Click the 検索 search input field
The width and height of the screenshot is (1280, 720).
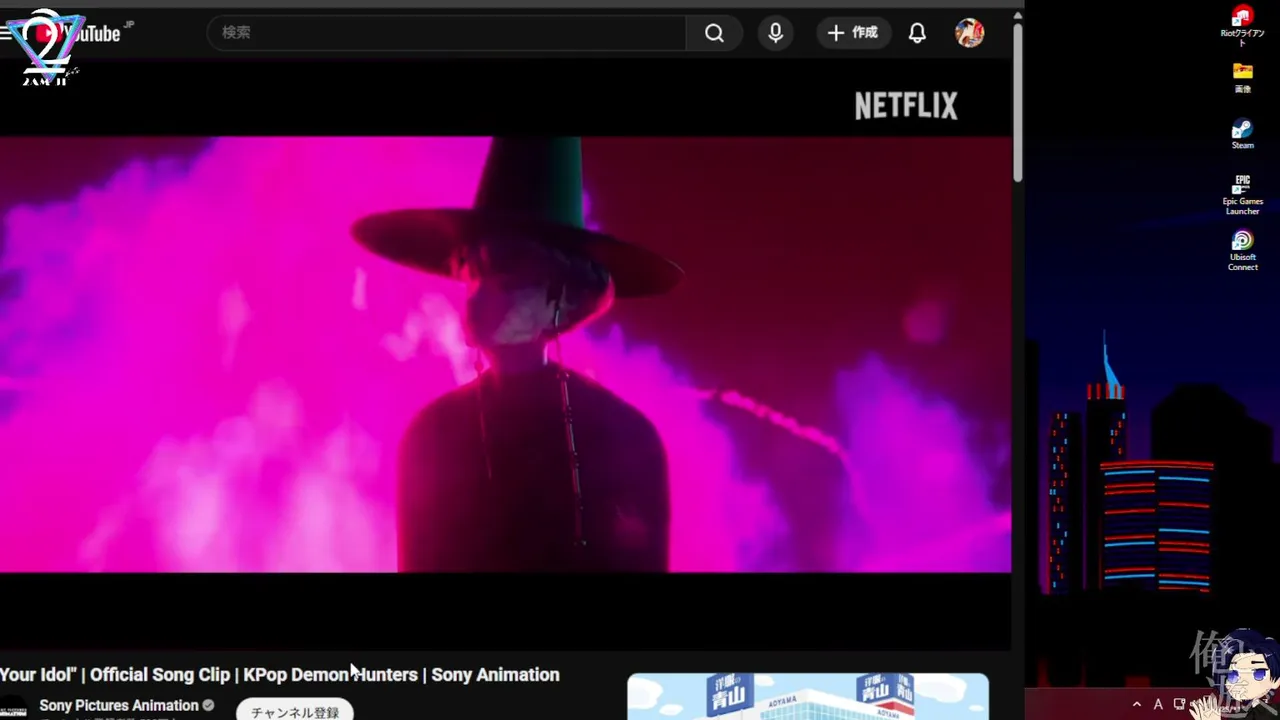coord(446,33)
